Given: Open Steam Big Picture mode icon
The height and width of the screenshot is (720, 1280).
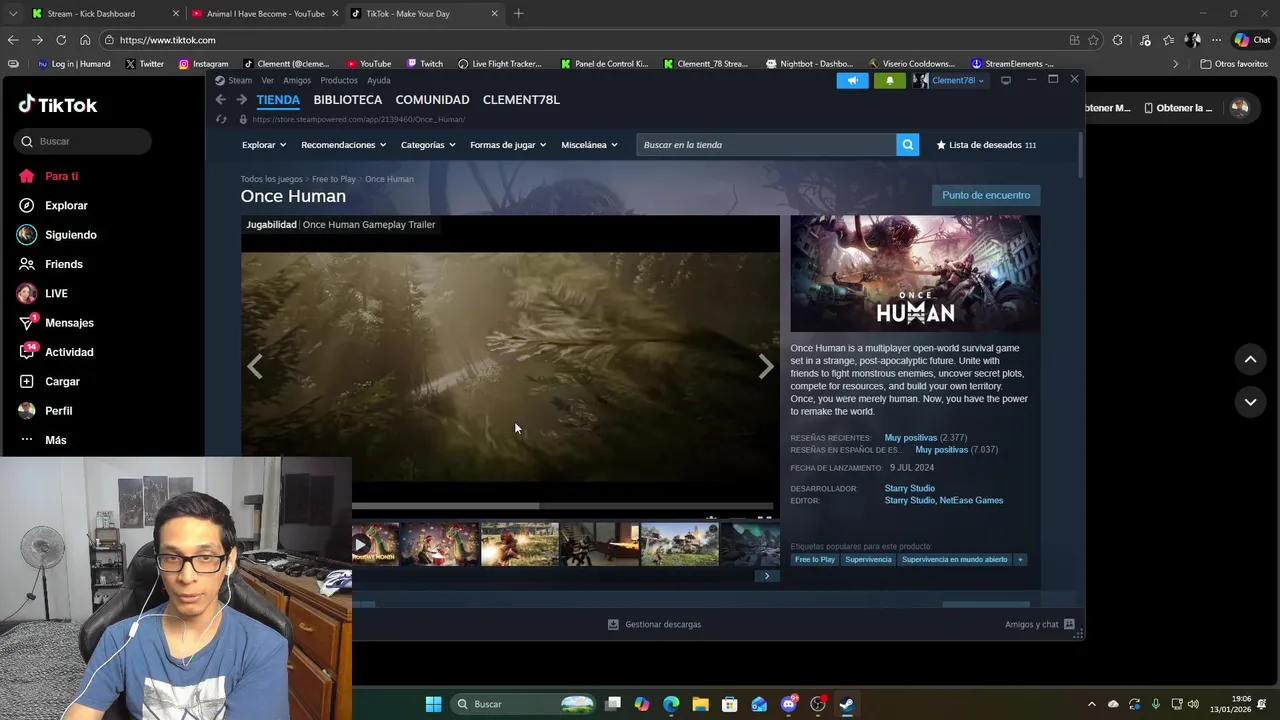Looking at the screenshot, I should point(1006,80).
